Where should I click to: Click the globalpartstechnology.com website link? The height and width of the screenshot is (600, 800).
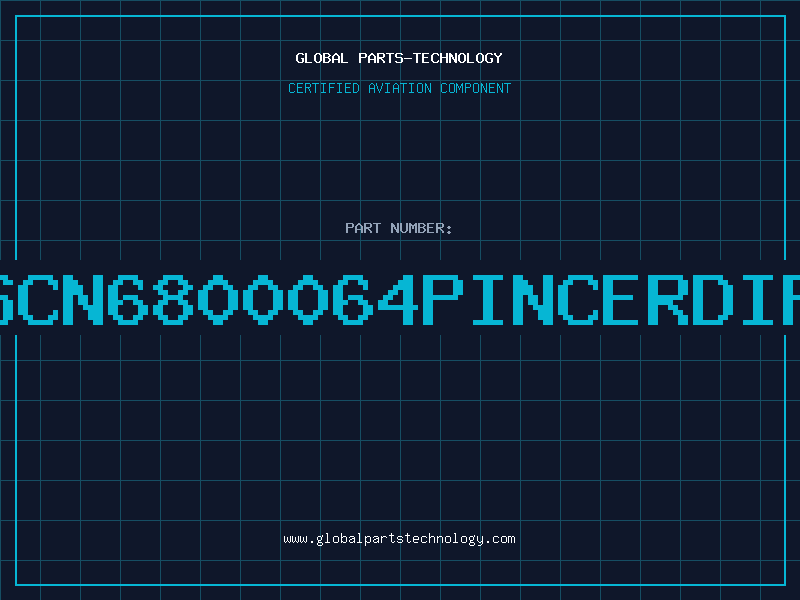point(399,539)
